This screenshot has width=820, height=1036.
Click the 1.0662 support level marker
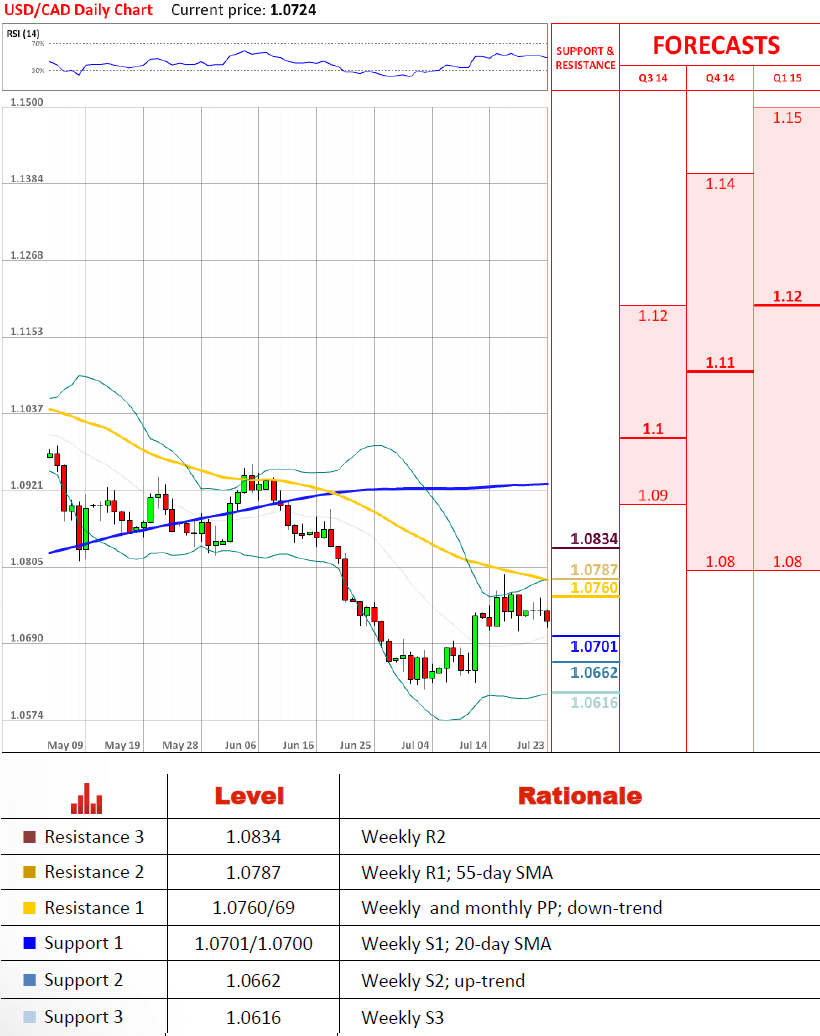594,673
